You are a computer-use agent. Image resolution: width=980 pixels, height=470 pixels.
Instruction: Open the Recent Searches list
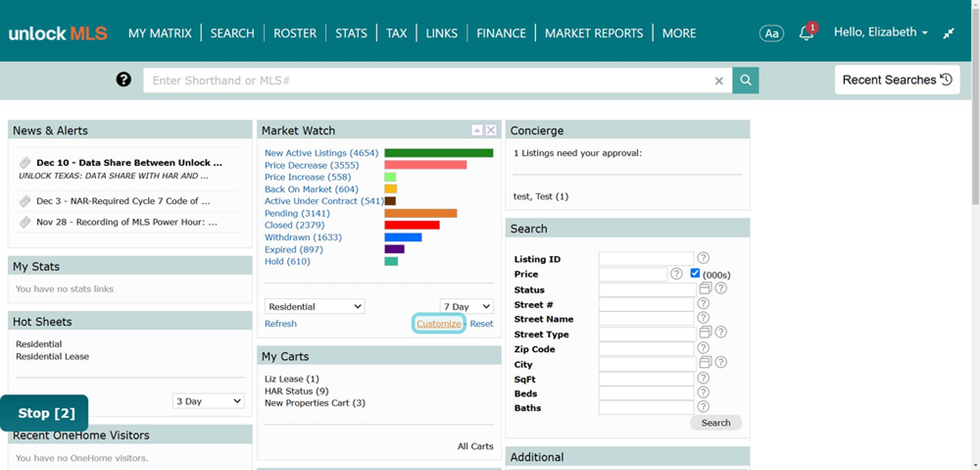tap(897, 80)
